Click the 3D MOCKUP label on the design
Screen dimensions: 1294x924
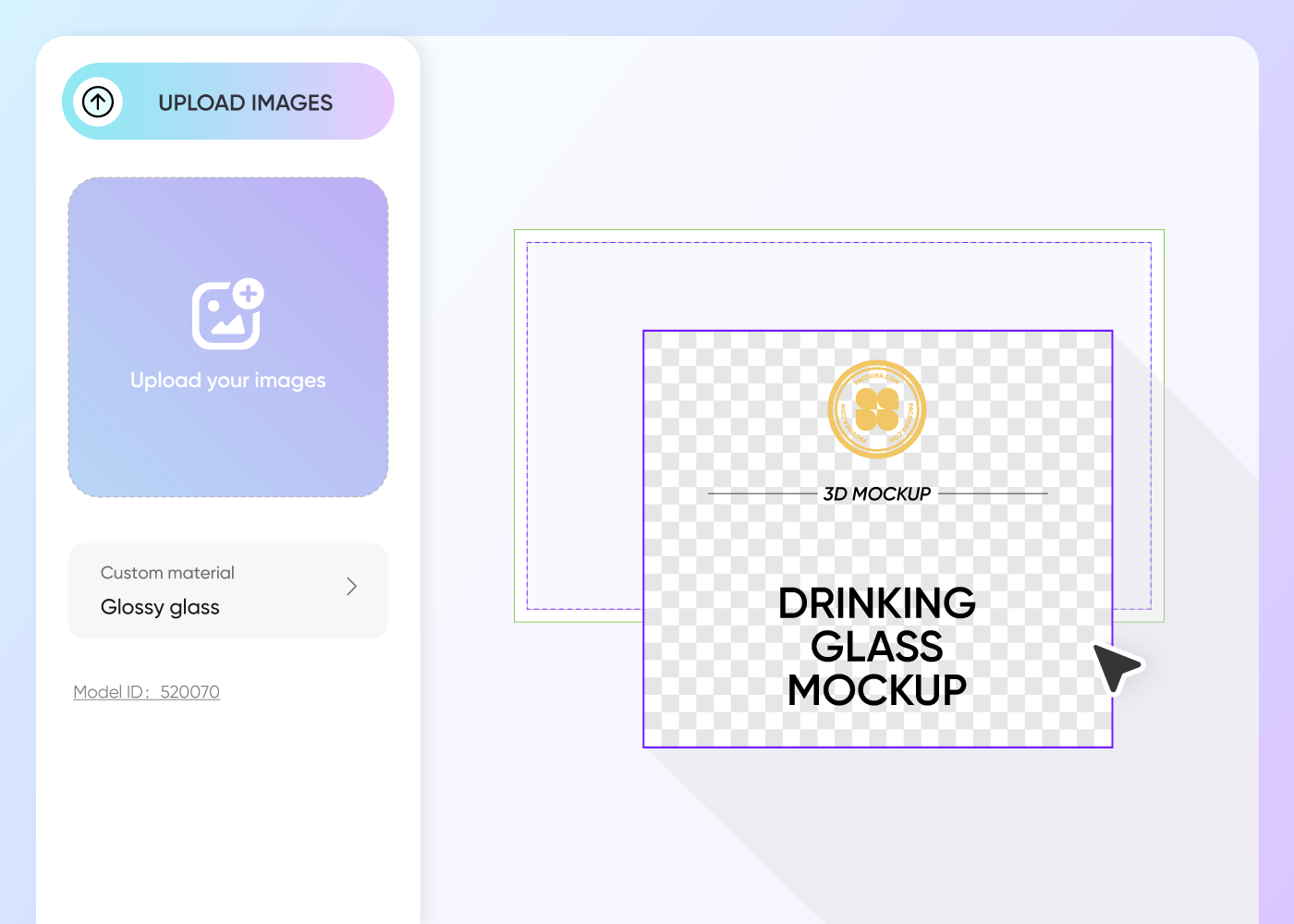click(876, 493)
